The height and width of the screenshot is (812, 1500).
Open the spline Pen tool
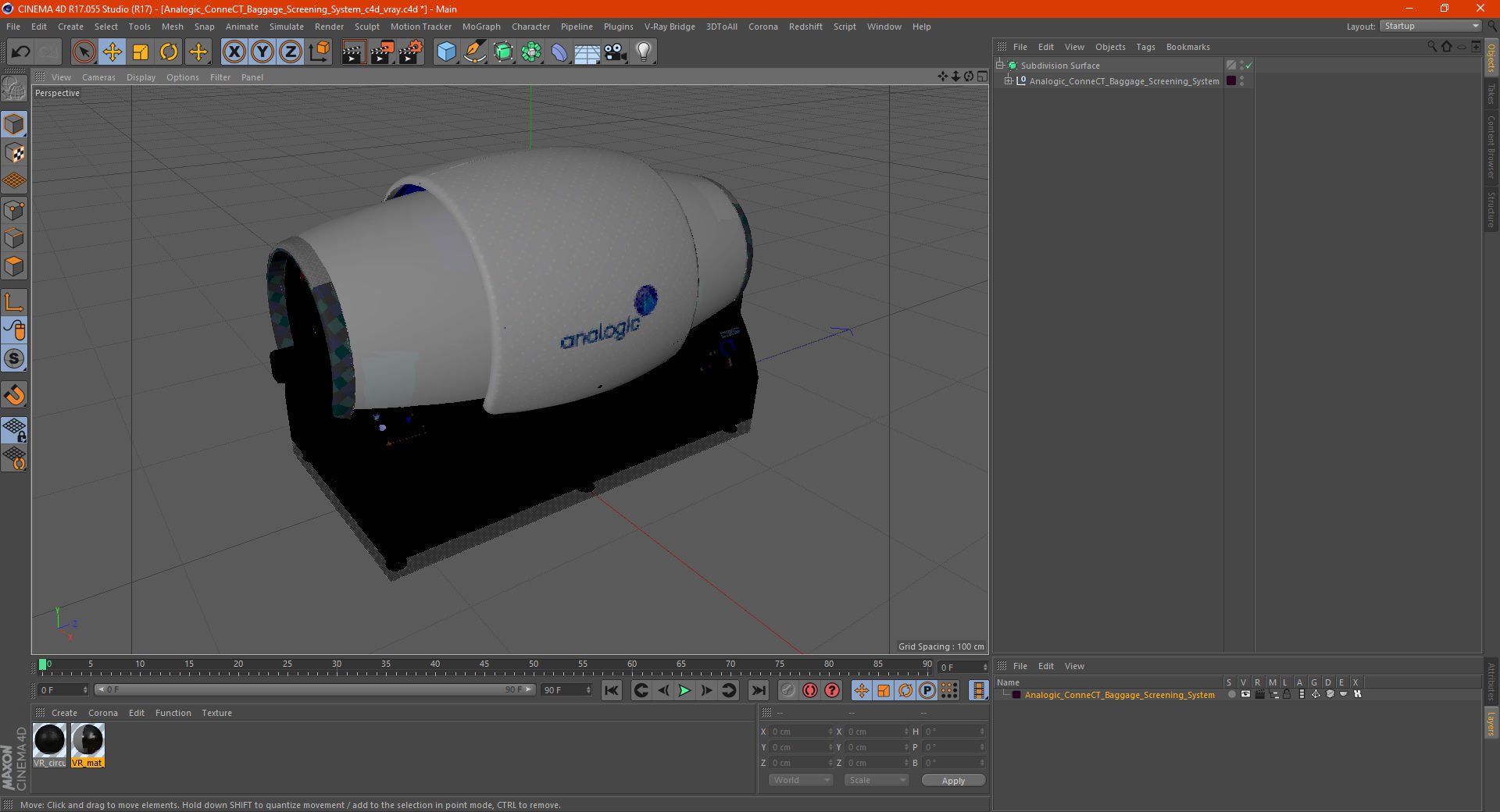pos(475,52)
